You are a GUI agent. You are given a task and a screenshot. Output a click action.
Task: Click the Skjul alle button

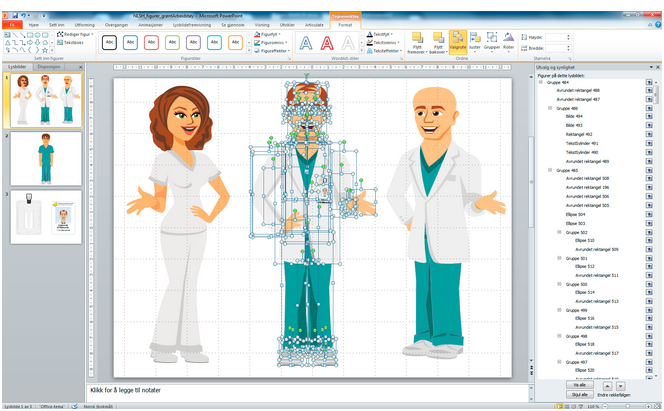pyautogui.click(x=580, y=394)
